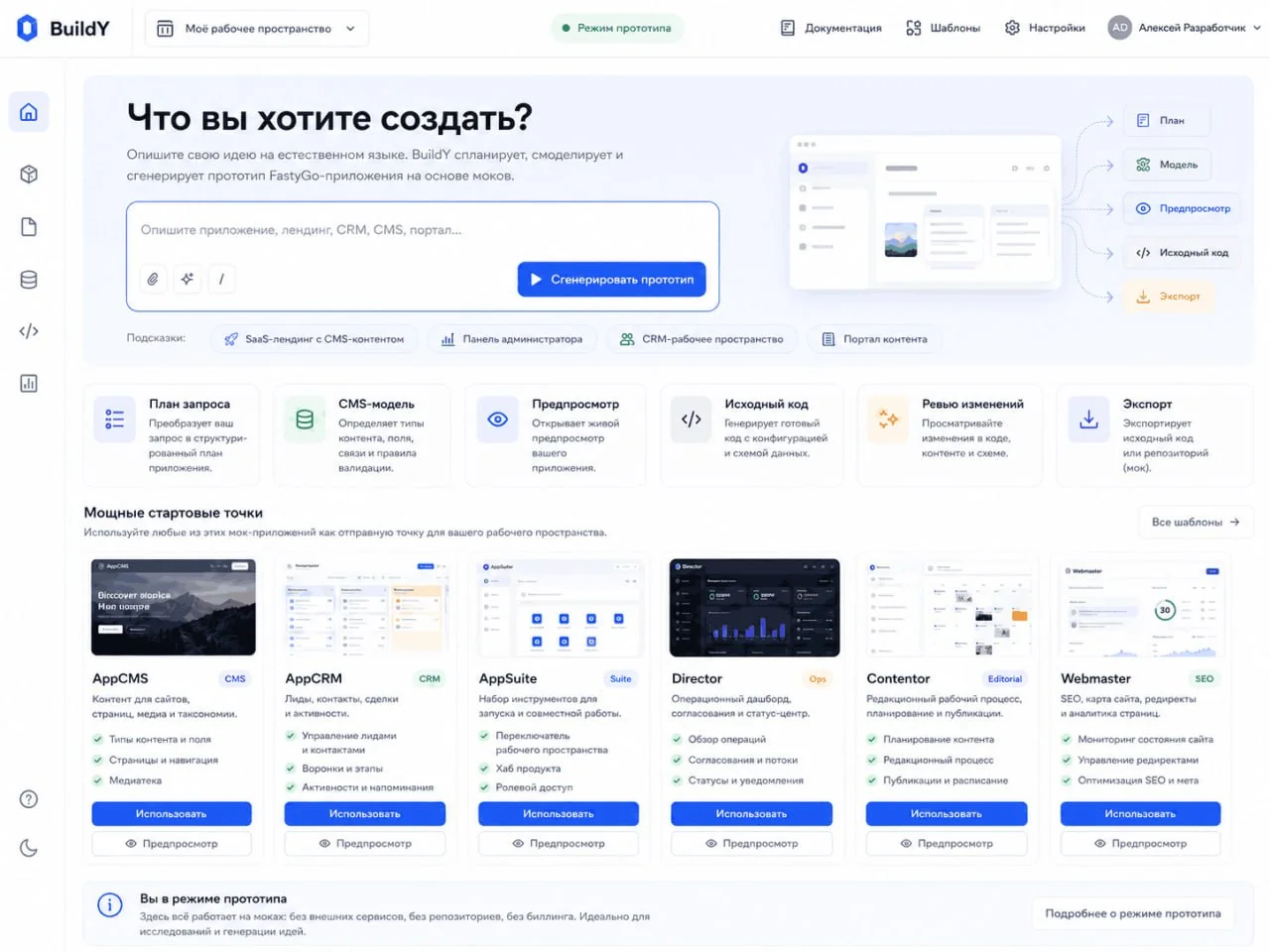Viewport: 1270px width, 952px height.
Task: Click the Все шаблоны link
Action: click(x=1196, y=522)
